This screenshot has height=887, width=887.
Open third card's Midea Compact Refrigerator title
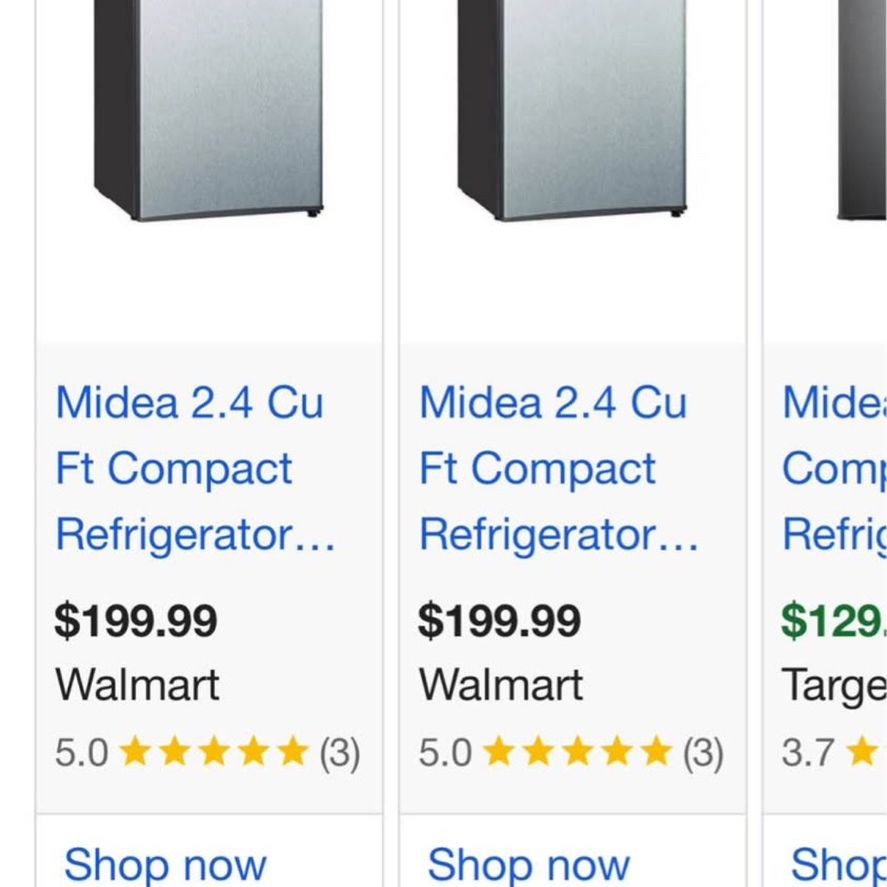(x=834, y=468)
